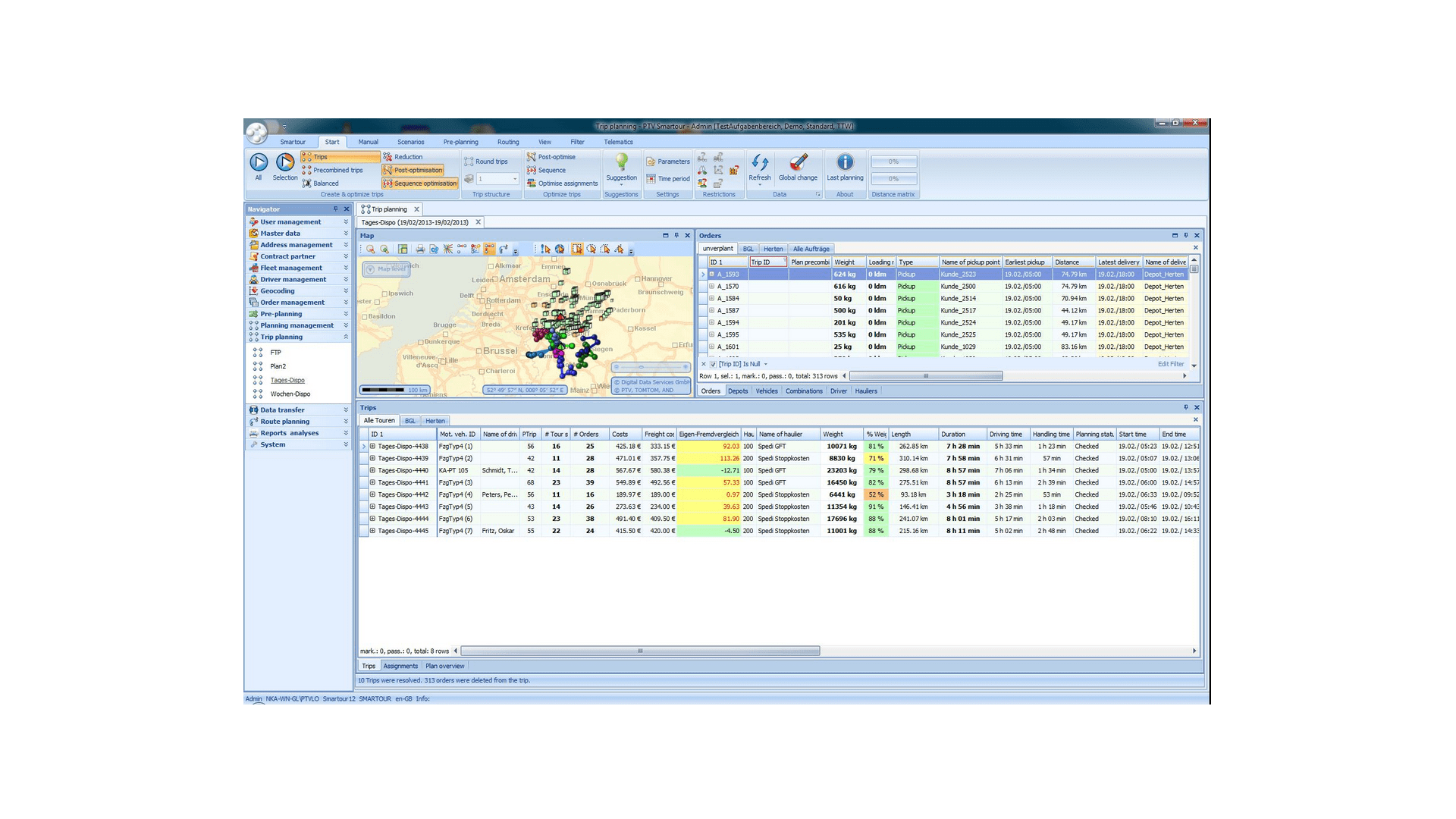Open the Routing ribbon tab
The height and width of the screenshot is (819, 1456).
click(x=508, y=142)
